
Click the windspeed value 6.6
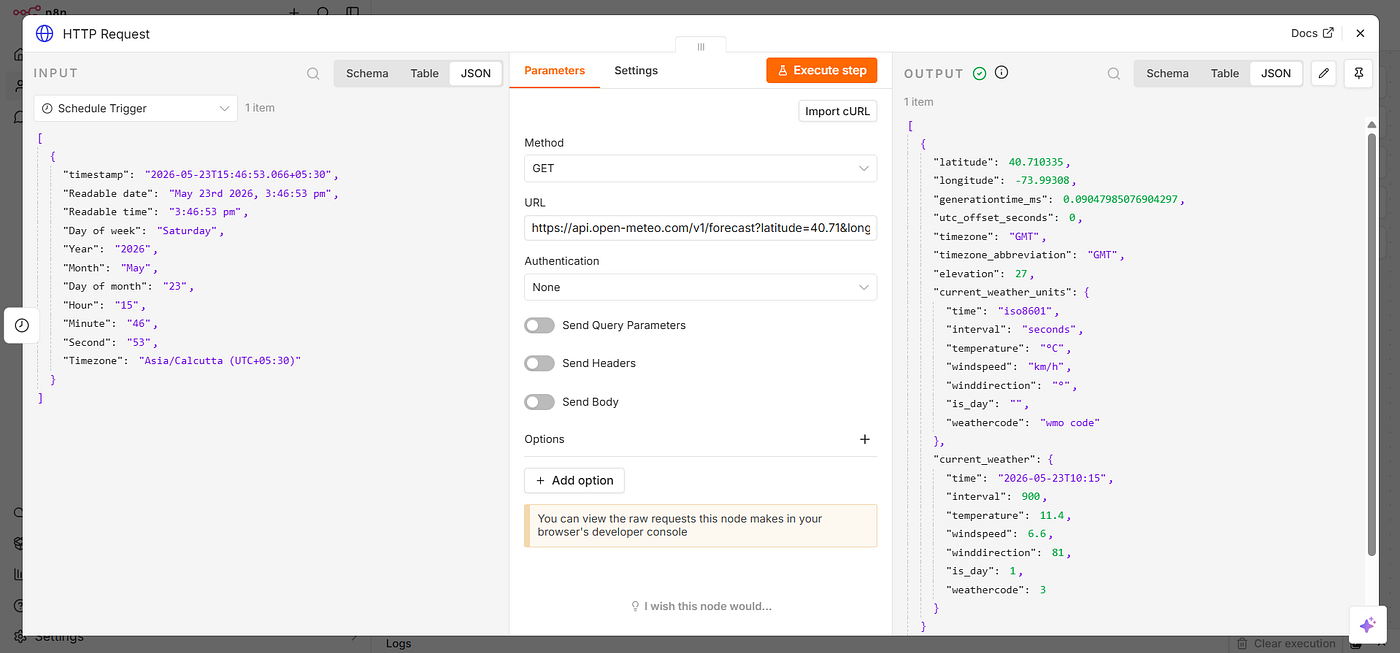click(x=1037, y=534)
